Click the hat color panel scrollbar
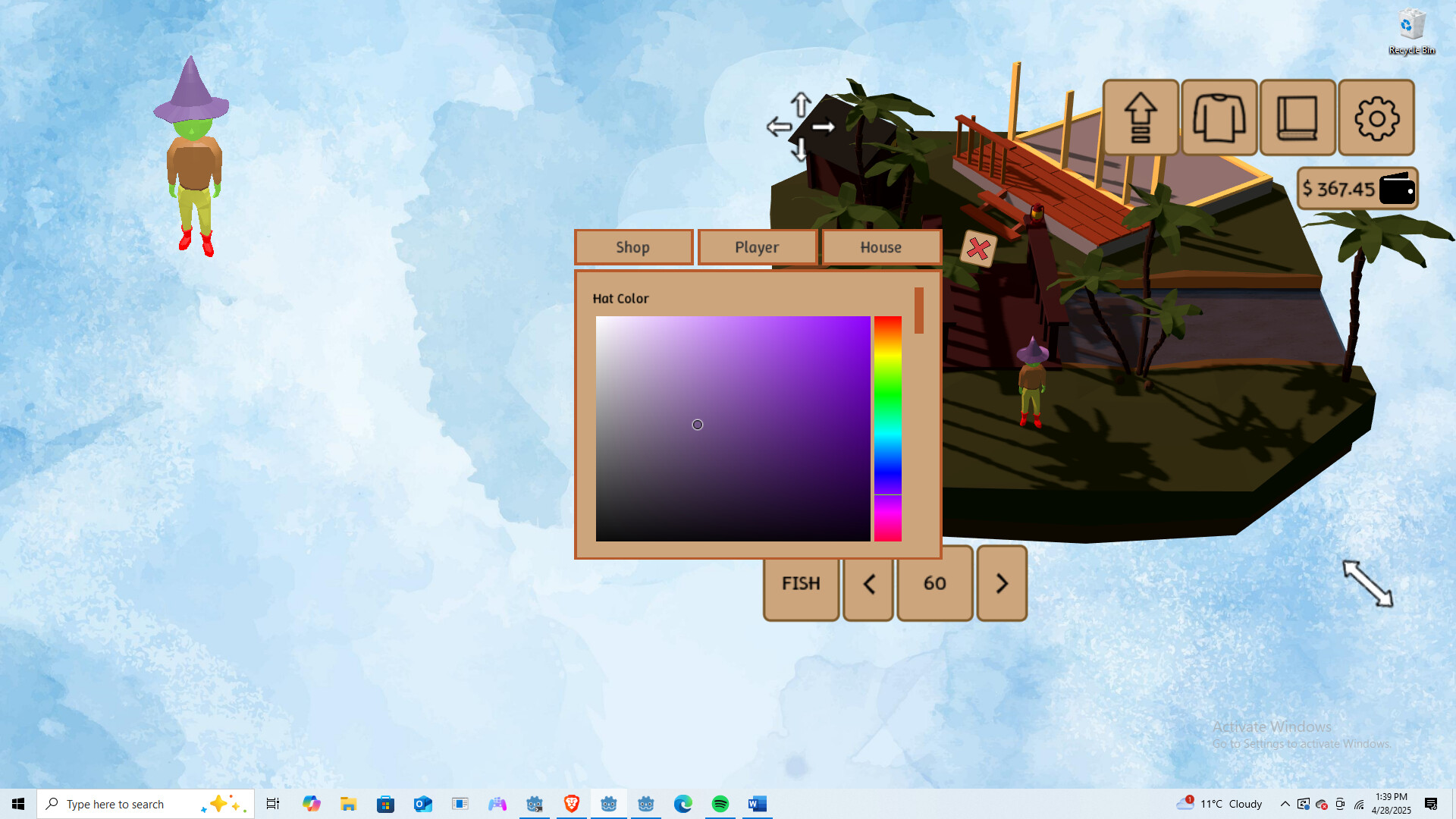 [918, 310]
